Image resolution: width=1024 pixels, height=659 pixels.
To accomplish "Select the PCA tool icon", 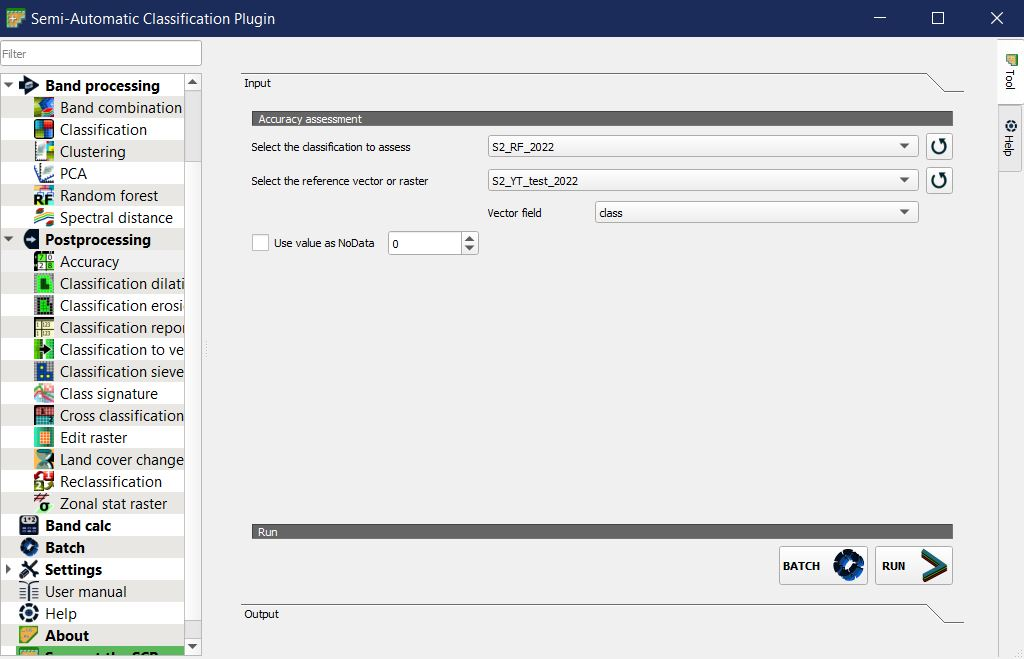I will [x=44, y=174].
